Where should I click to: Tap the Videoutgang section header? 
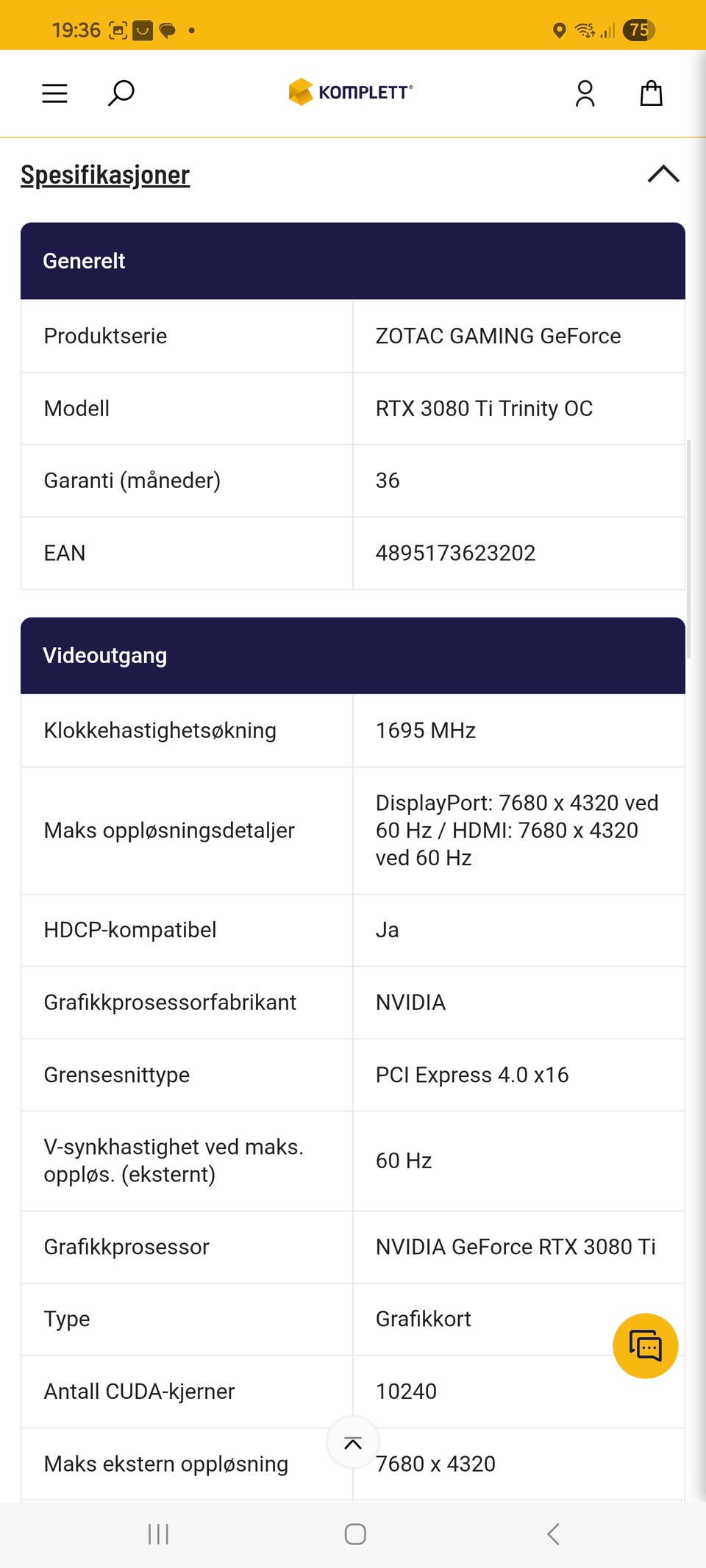coord(353,656)
